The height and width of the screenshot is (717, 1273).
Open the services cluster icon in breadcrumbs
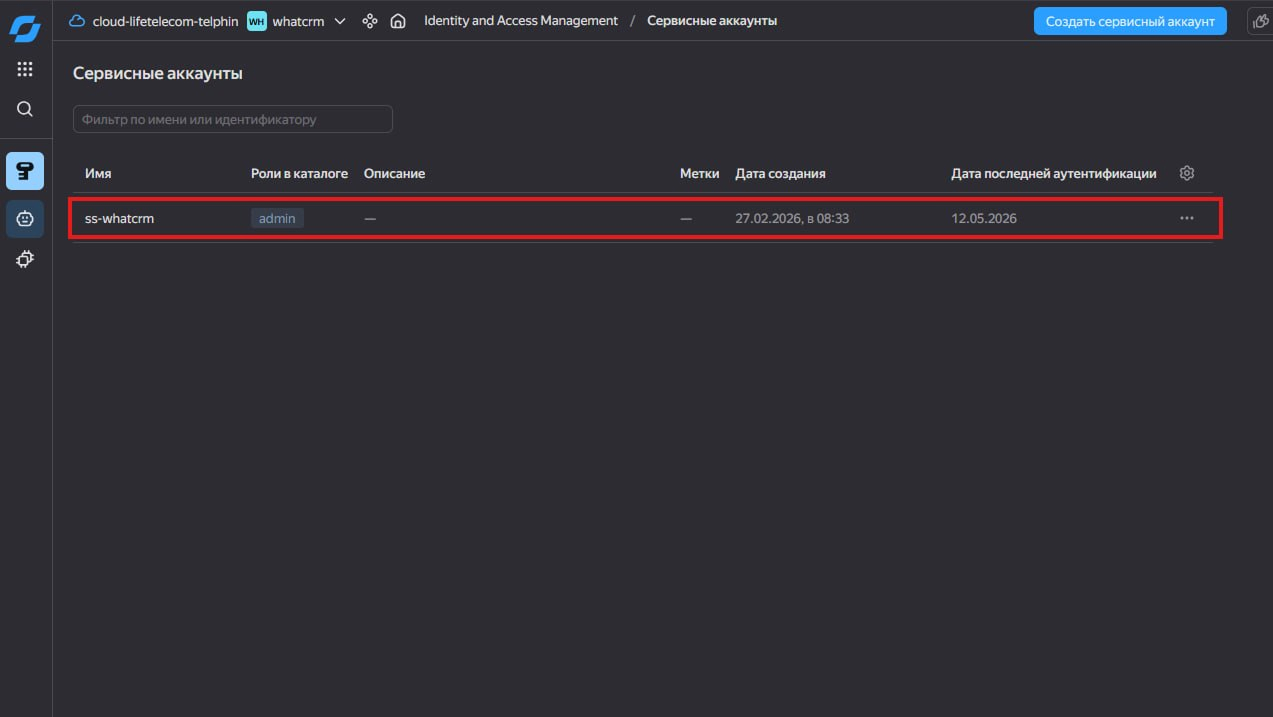[x=370, y=21]
